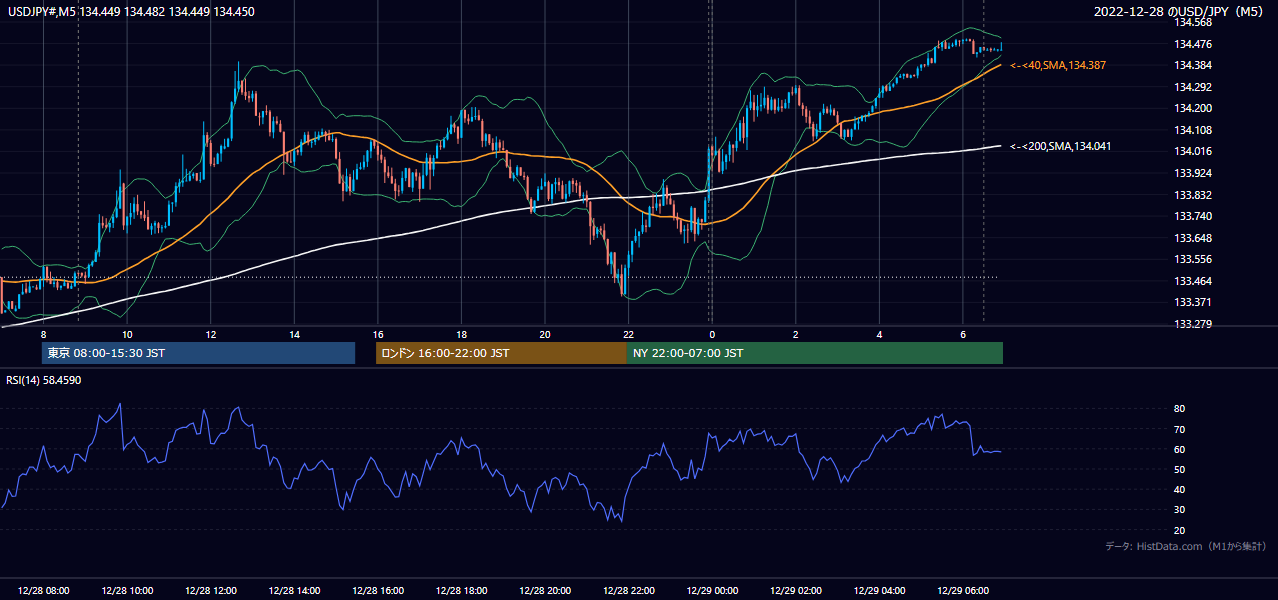The height and width of the screenshot is (600, 1278).
Task: Open the HistData.com data source credit
Action: 1186,546
